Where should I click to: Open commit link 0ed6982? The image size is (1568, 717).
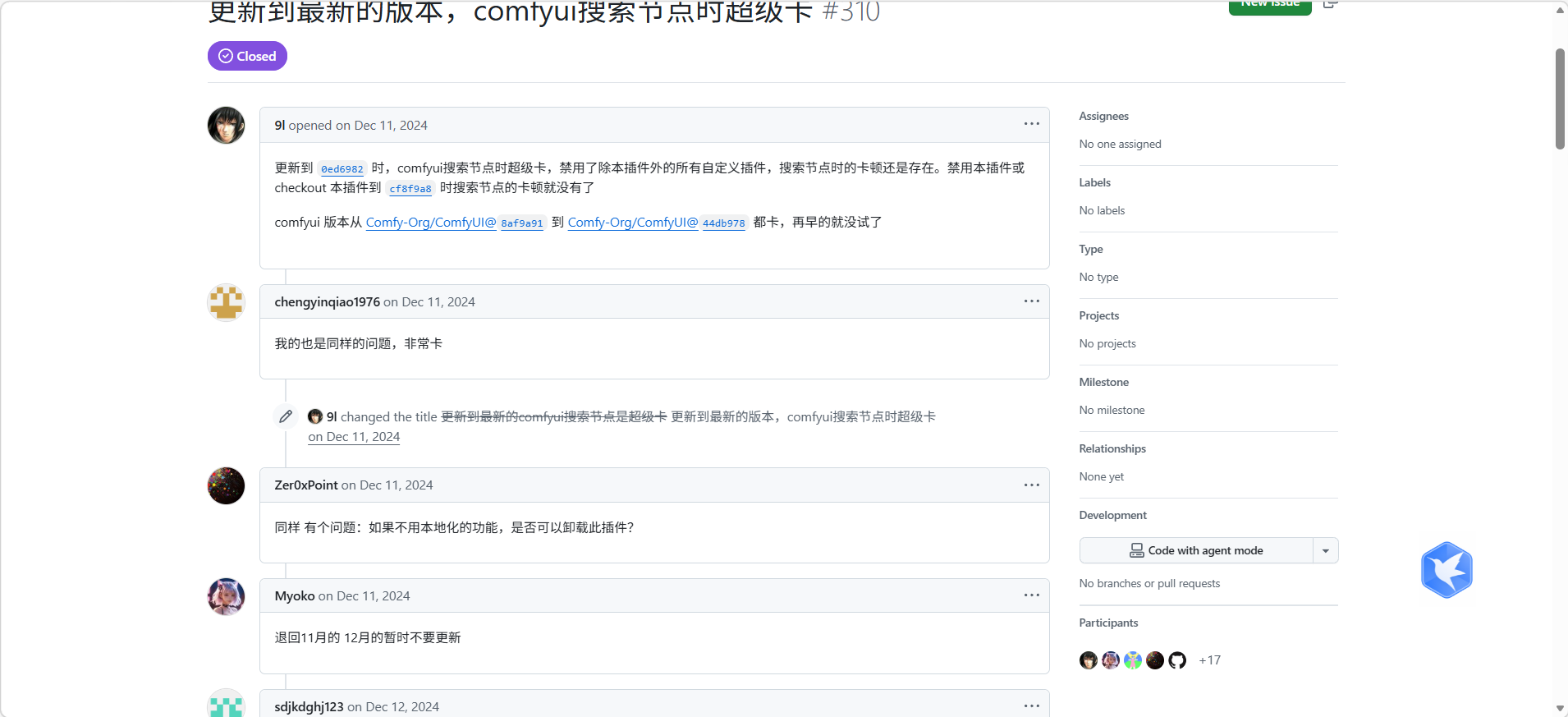click(x=342, y=168)
